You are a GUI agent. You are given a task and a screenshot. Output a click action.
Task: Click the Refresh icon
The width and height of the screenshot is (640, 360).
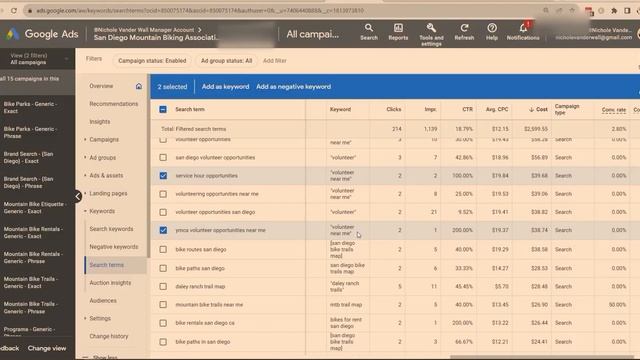(x=464, y=32)
